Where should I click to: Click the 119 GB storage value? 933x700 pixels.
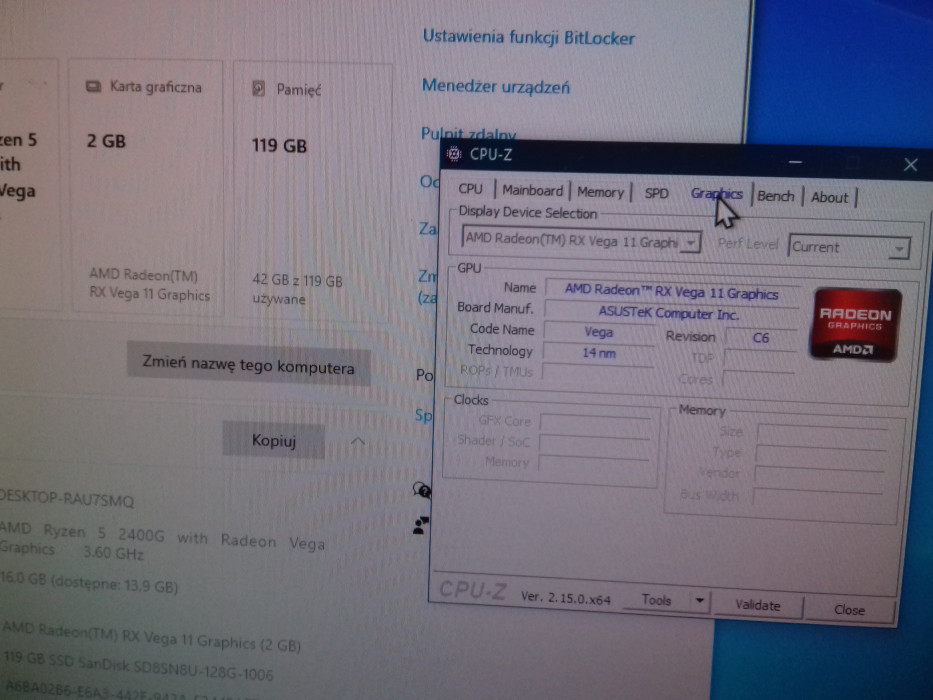tap(279, 145)
